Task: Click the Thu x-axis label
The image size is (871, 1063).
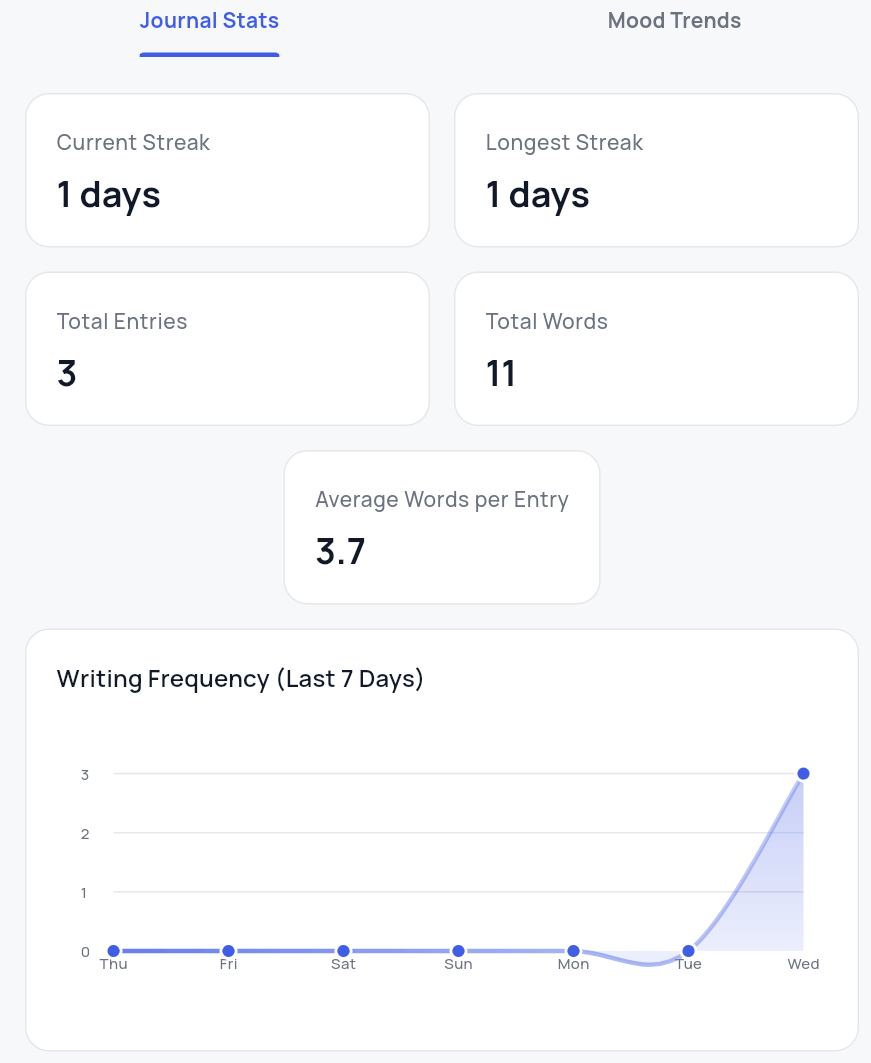Action: coord(113,965)
